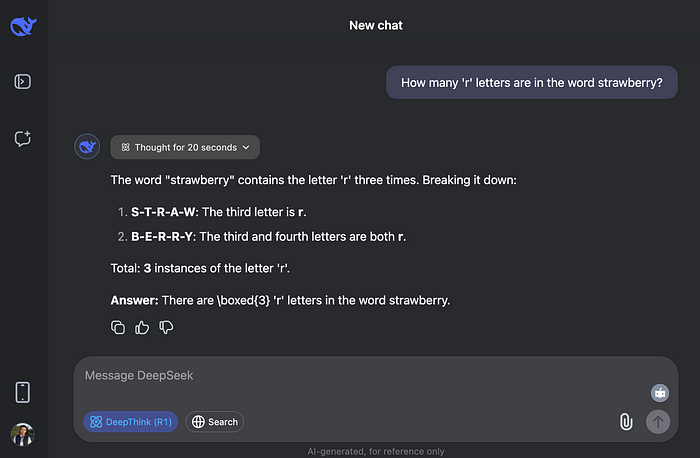Click the user message about strawberry
Image resolution: width=700 pixels, height=458 pixels.
coord(532,83)
